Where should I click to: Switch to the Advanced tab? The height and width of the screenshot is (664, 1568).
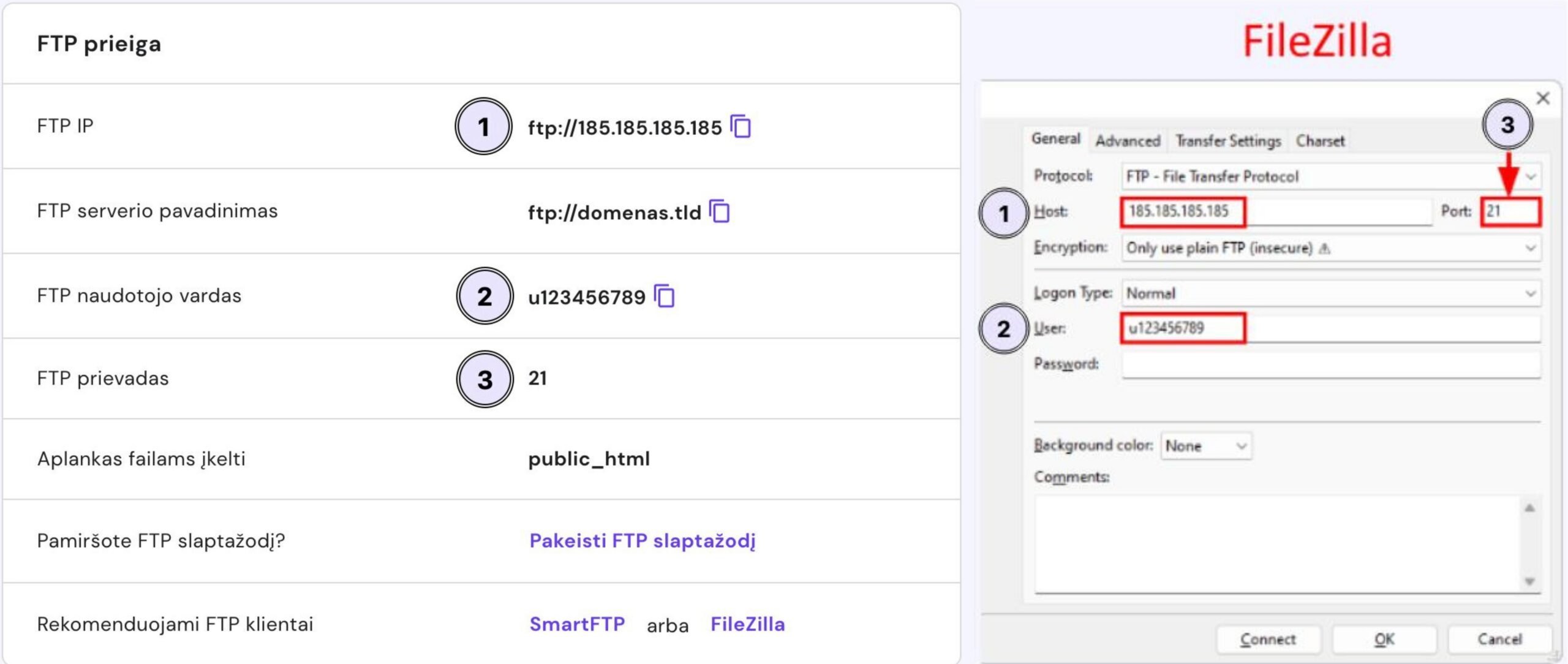coord(1128,141)
